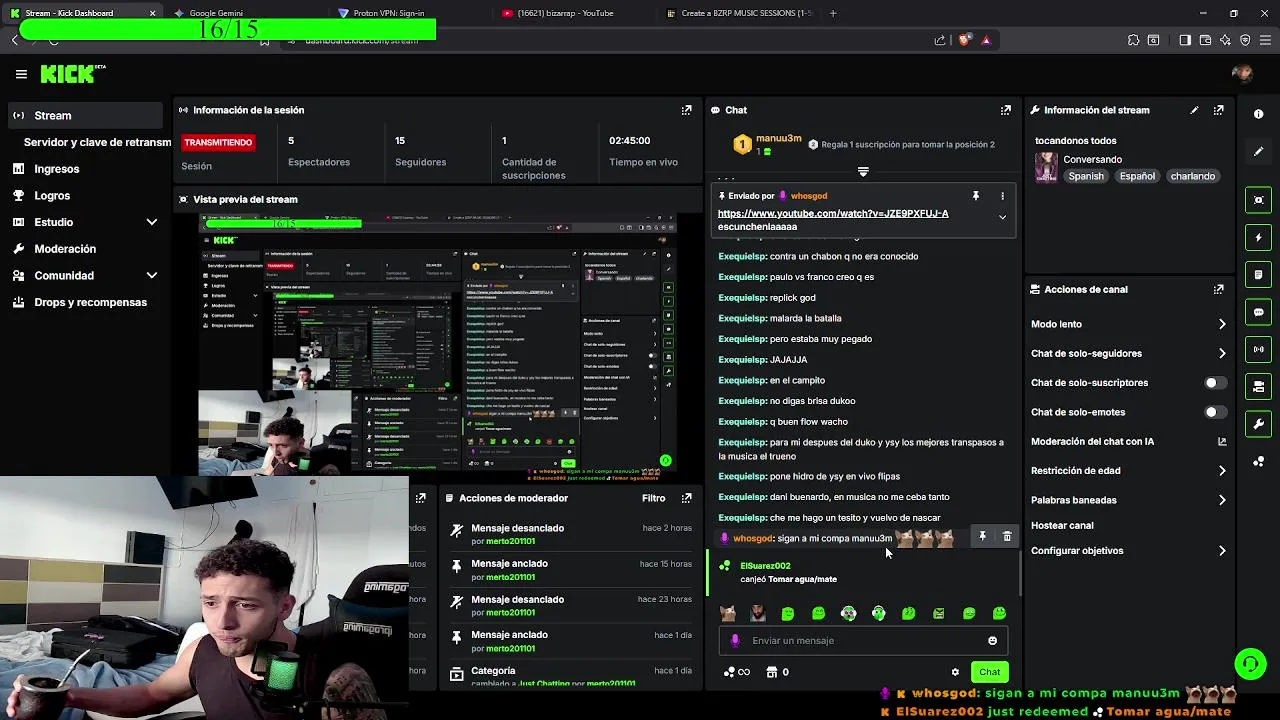Image resolution: width=1280 pixels, height=720 pixels.
Task: Open the user avatar profile menu
Action: click(x=1243, y=74)
